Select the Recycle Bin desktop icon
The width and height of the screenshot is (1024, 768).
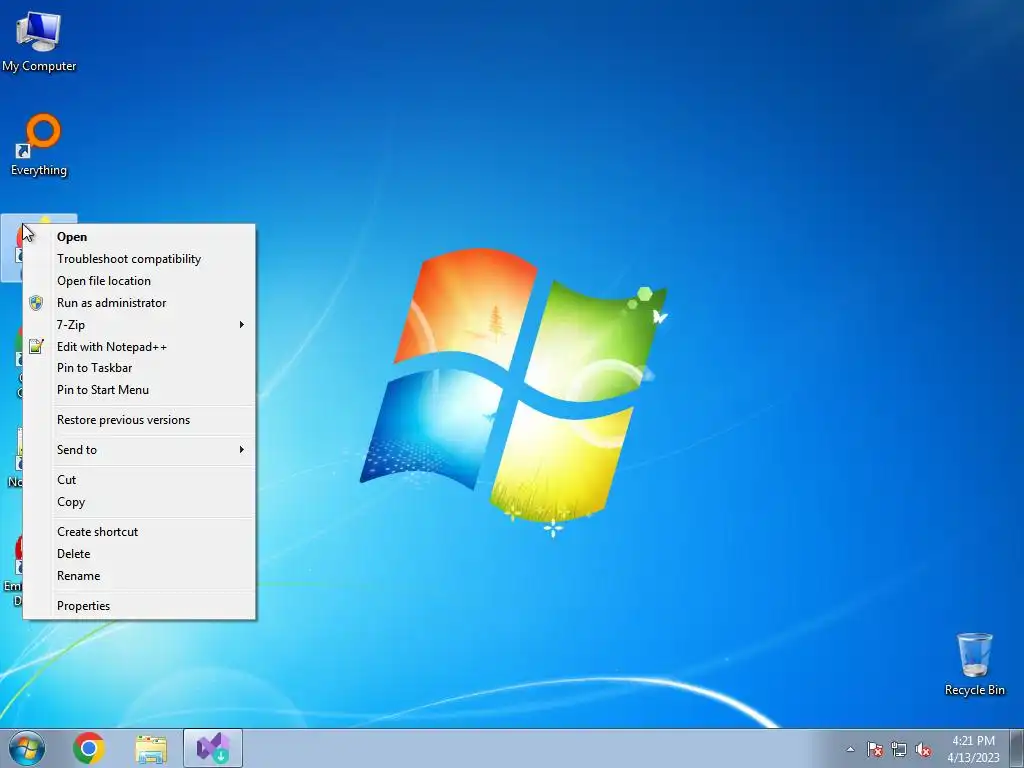[974, 664]
